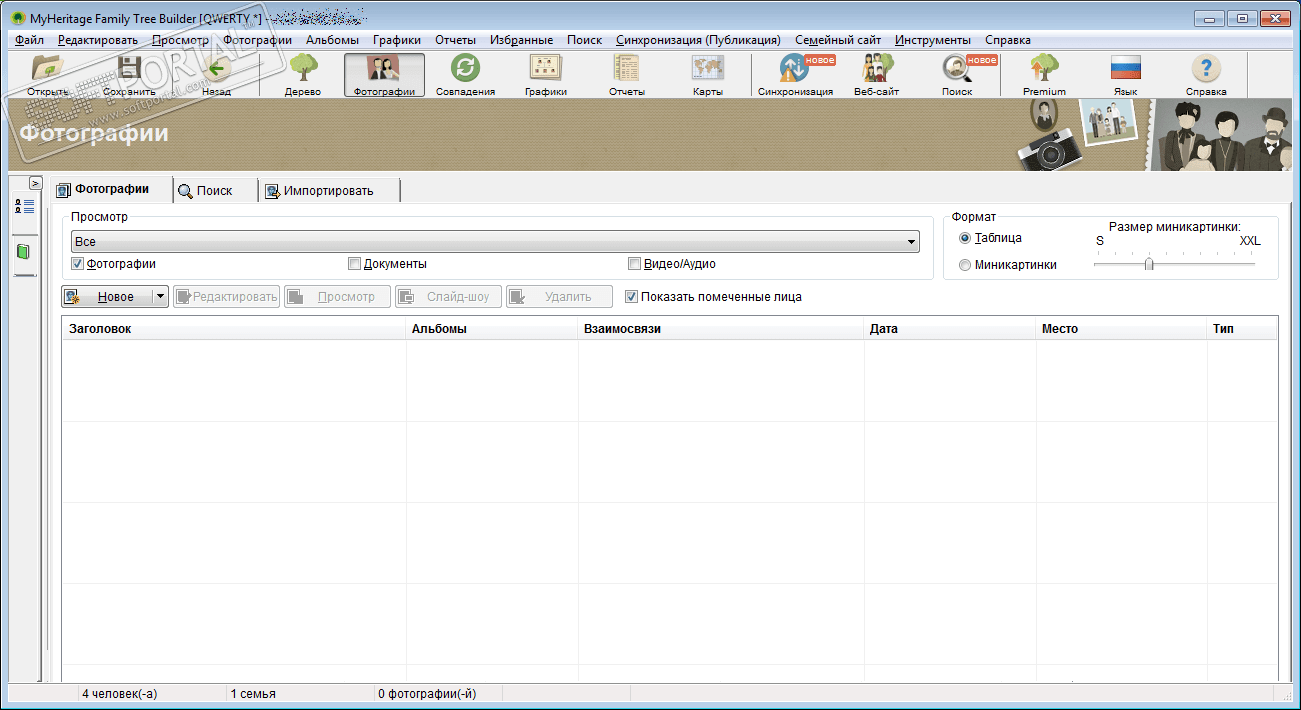The width and height of the screenshot is (1301, 710).
Task: Switch to the Импортировать tab
Action: [329, 190]
